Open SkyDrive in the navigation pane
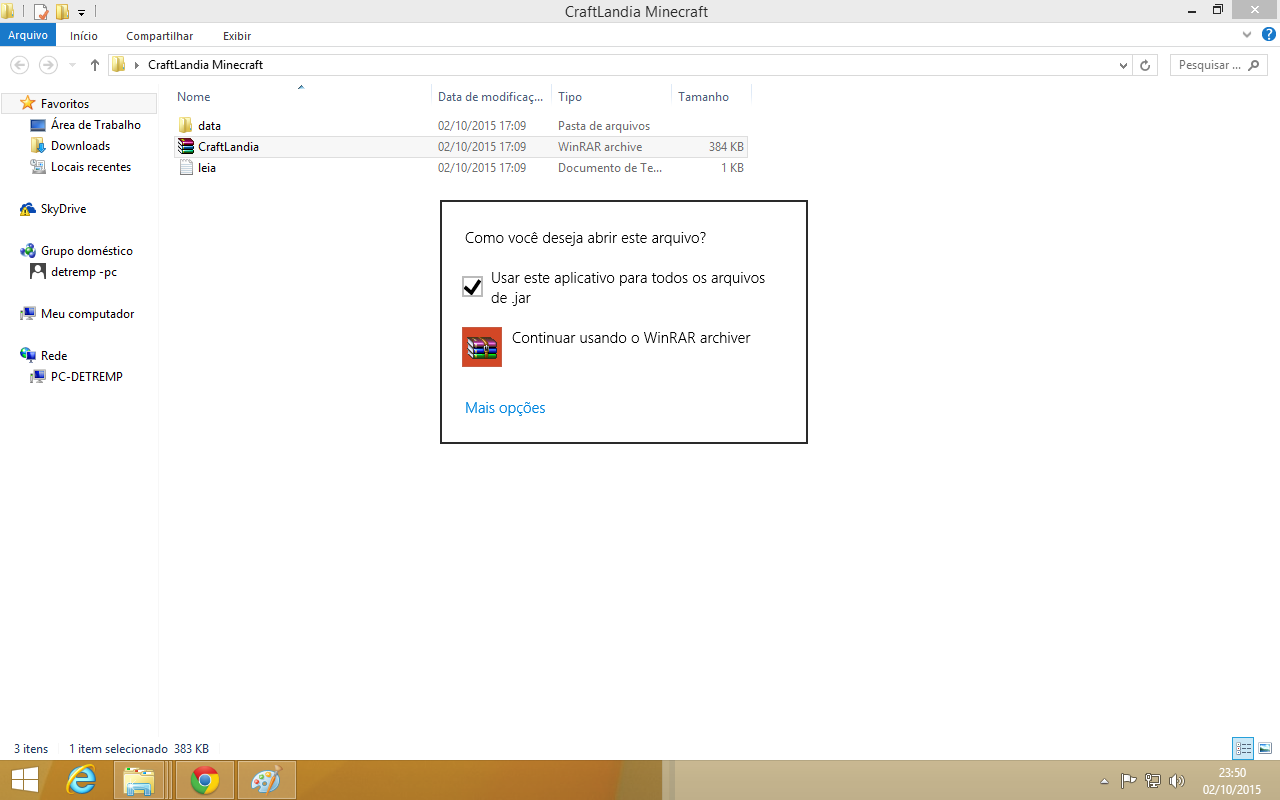The height and width of the screenshot is (800, 1280). coord(63,209)
